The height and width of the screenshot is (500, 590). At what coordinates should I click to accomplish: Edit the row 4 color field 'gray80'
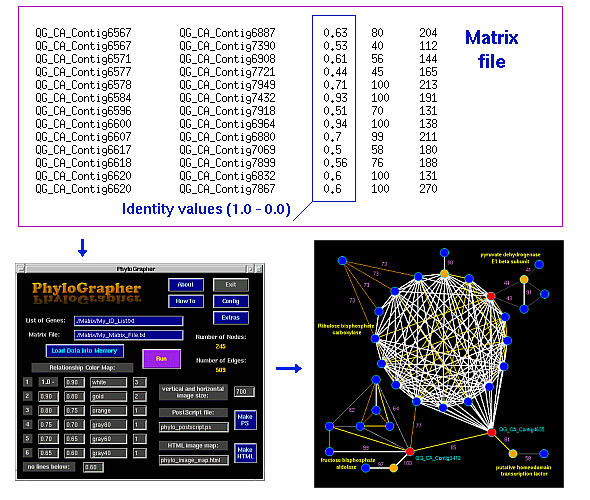[109, 425]
